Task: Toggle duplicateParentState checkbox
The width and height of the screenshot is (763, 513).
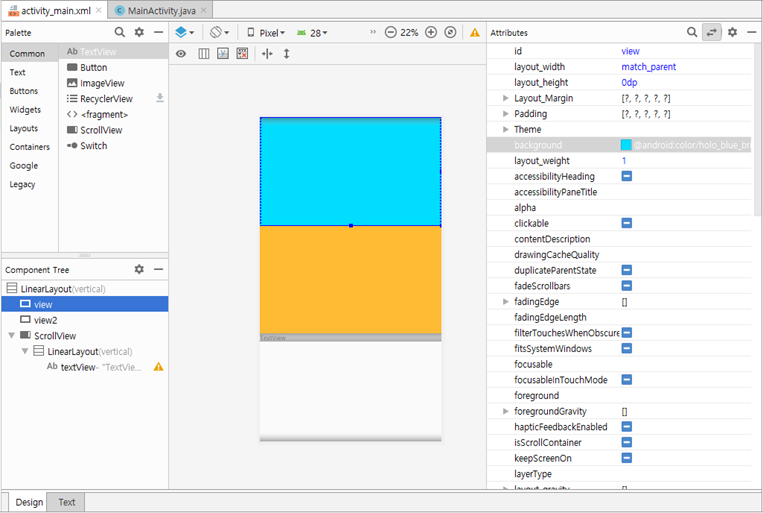Action: pyautogui.click(x=627, y=270)
